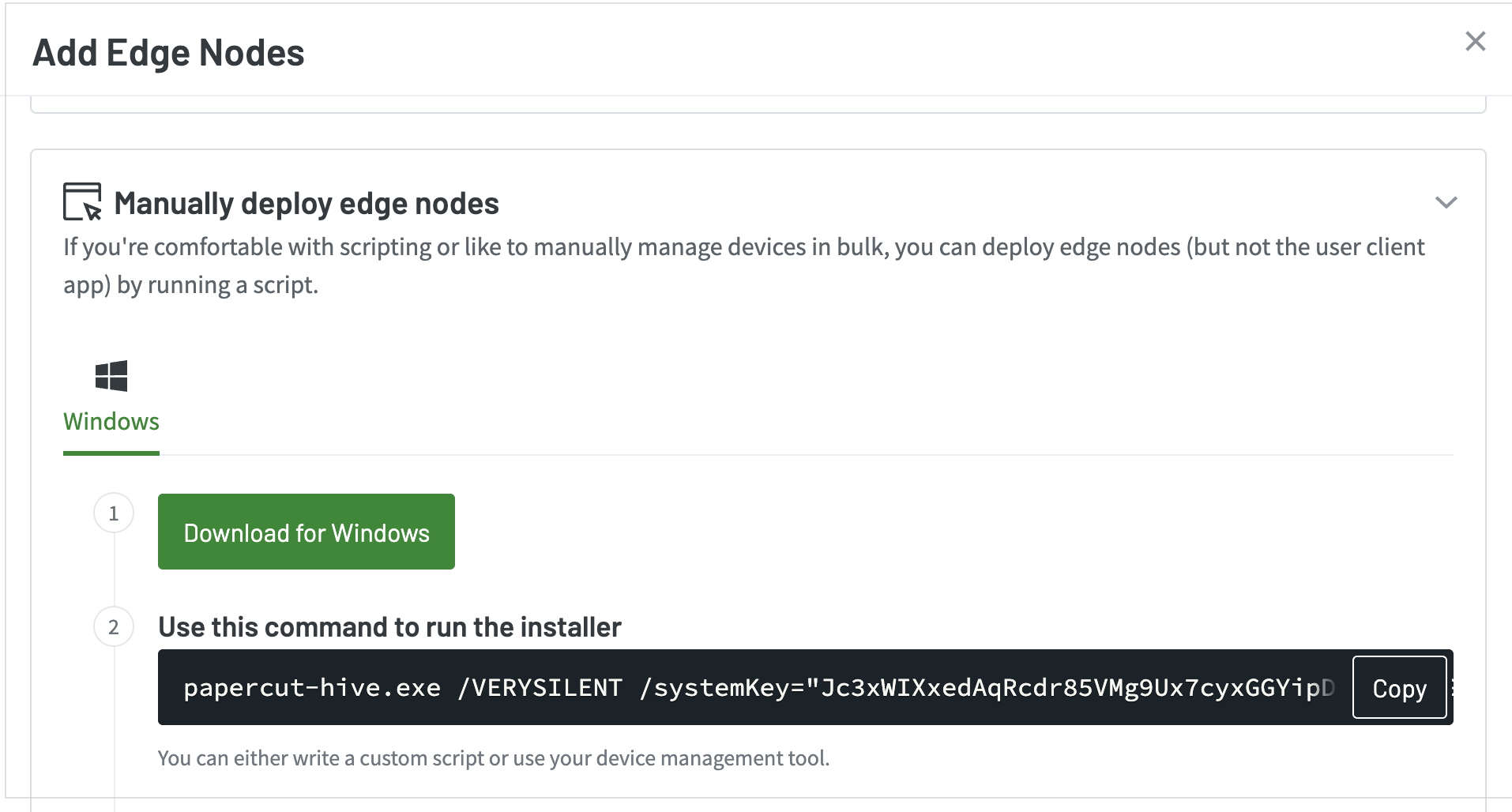
Task: Click the green underline beneath Windows
Action: (x=111, y=453)
